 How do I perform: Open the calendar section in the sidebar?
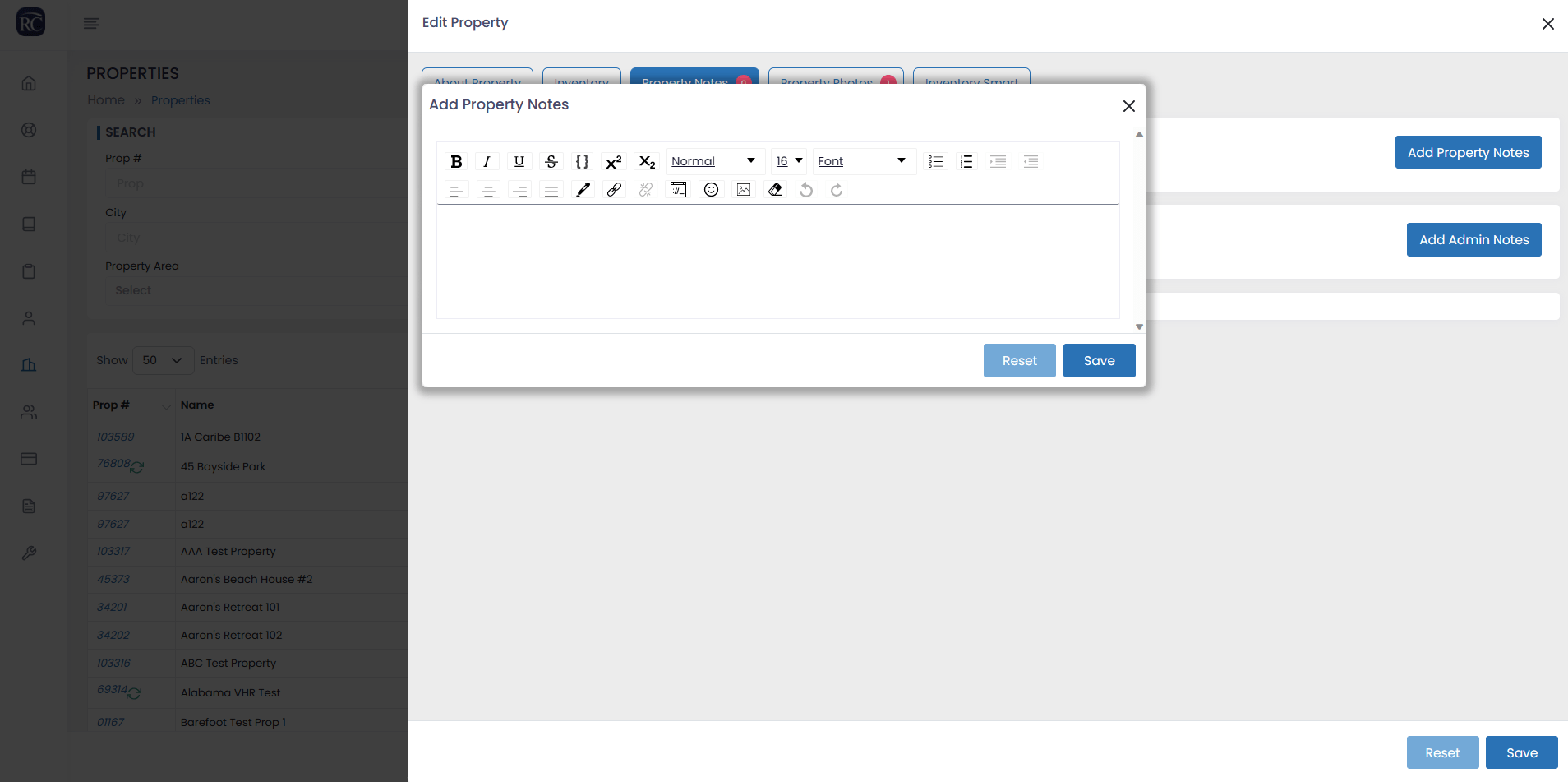point(29,177)
